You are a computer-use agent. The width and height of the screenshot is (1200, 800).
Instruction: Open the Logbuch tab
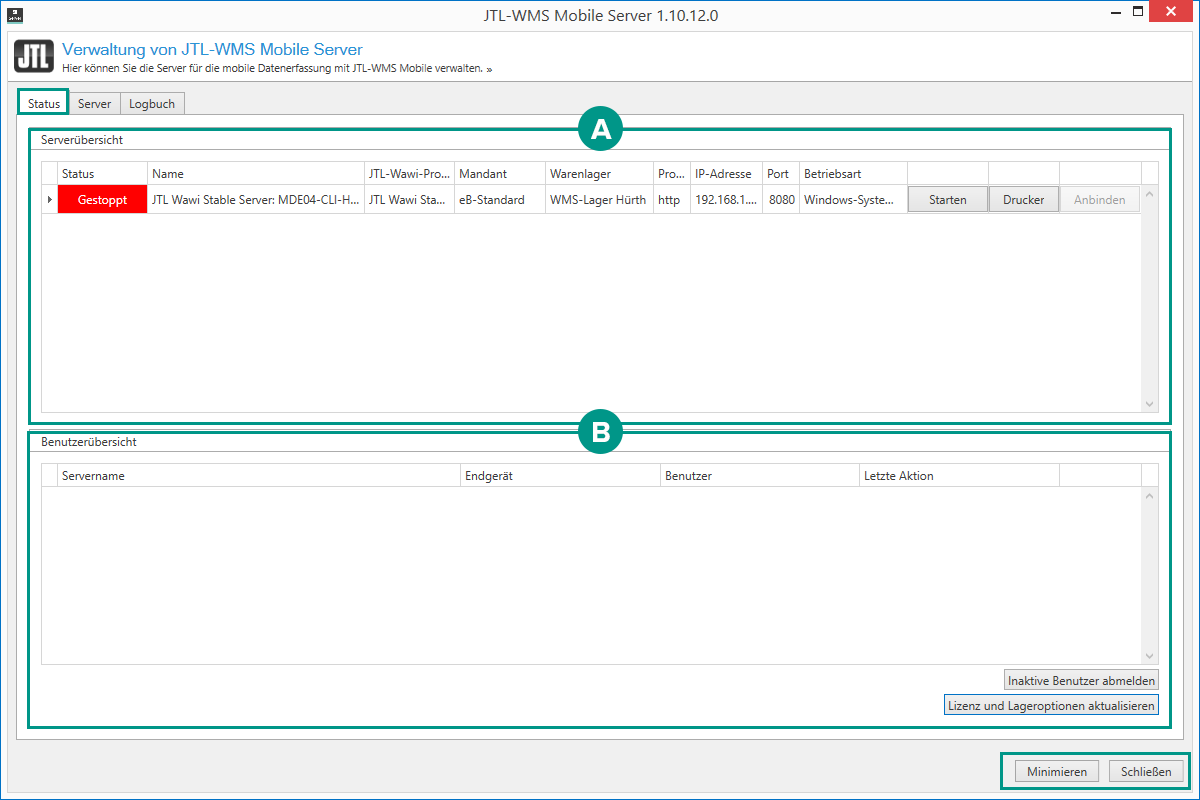152,104
